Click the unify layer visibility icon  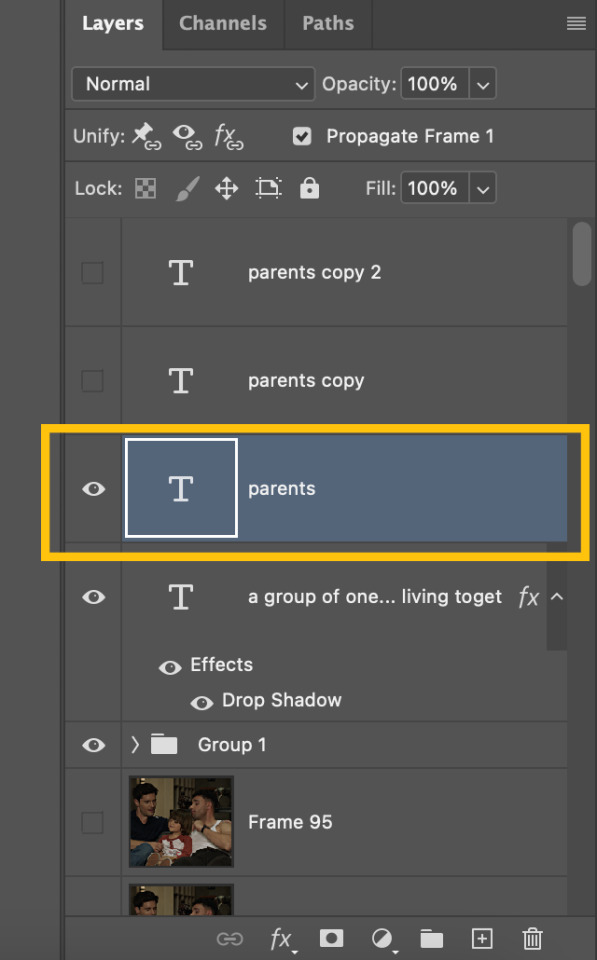187,137
